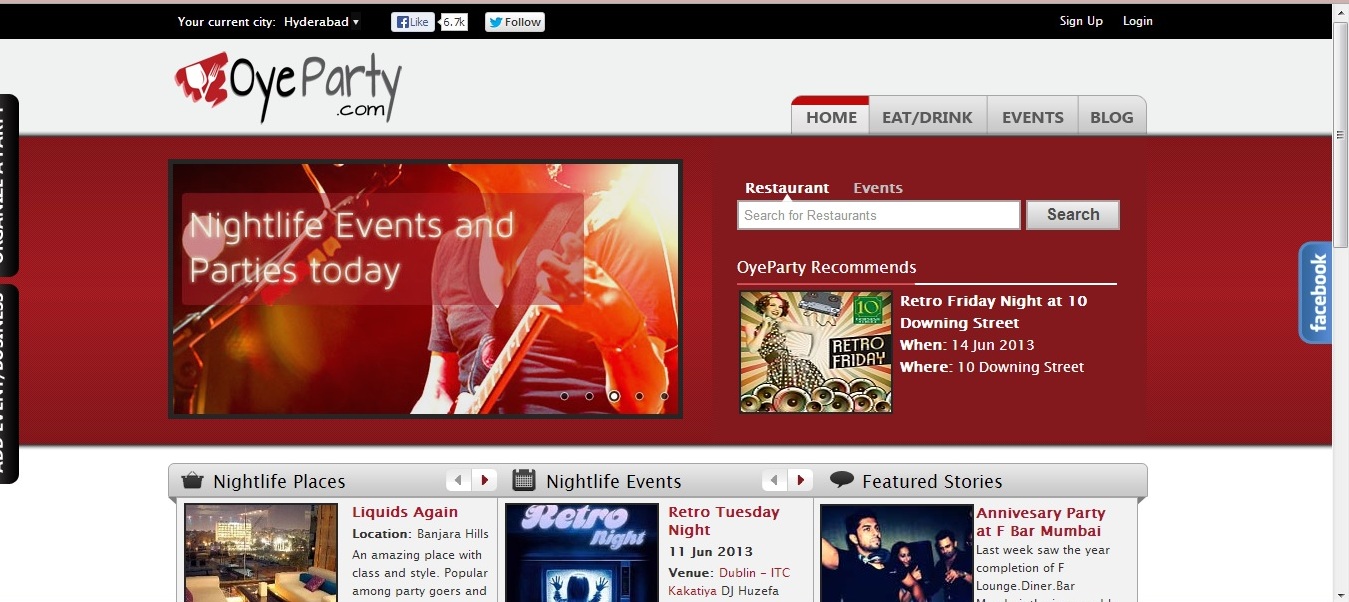The height and width of the screenshot is (602, 1349).
Task: Click the Login link
Action: [x=1138, y=21]
